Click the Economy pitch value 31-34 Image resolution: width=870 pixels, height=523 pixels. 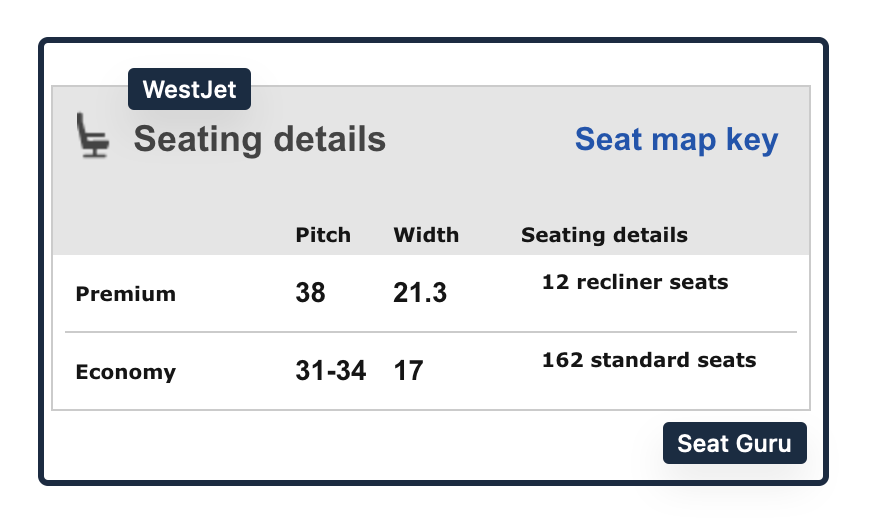331,371
